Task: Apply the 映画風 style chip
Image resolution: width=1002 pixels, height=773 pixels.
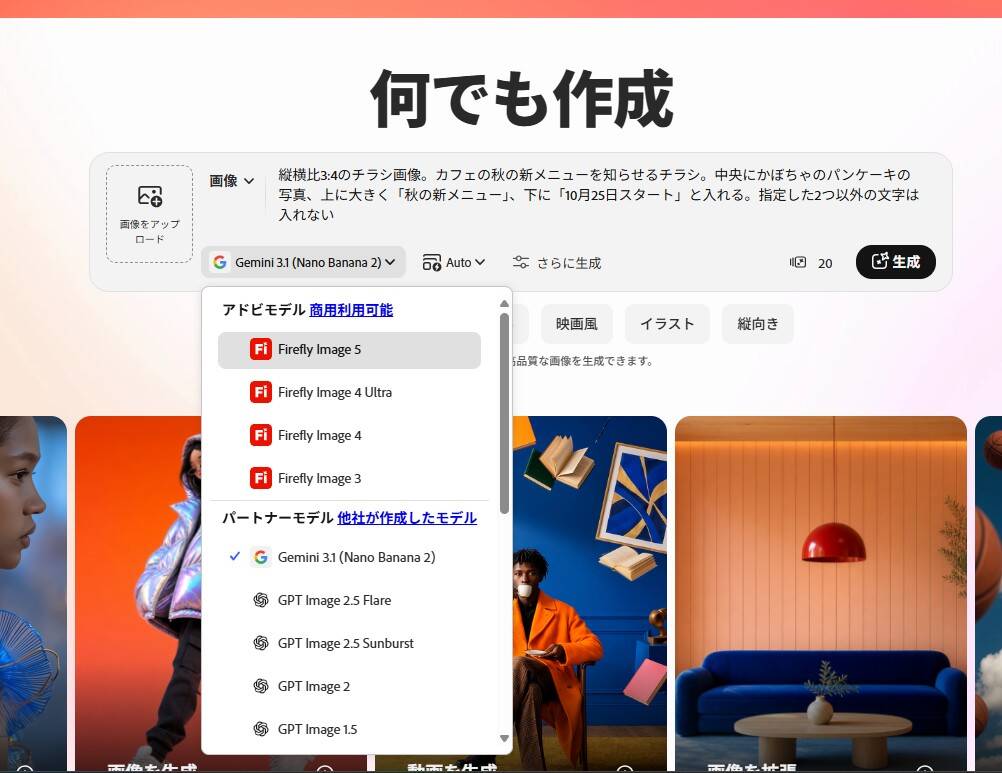Action: coord(576,324)
